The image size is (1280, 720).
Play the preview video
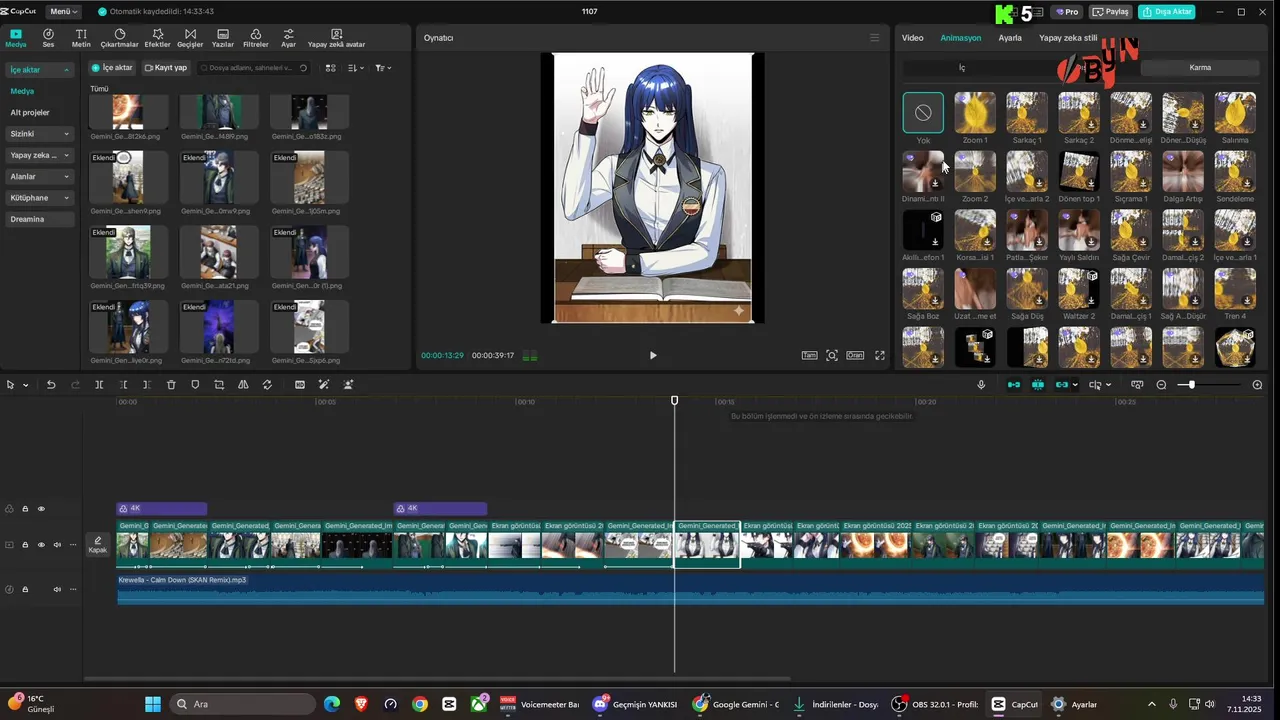(653, 355)
